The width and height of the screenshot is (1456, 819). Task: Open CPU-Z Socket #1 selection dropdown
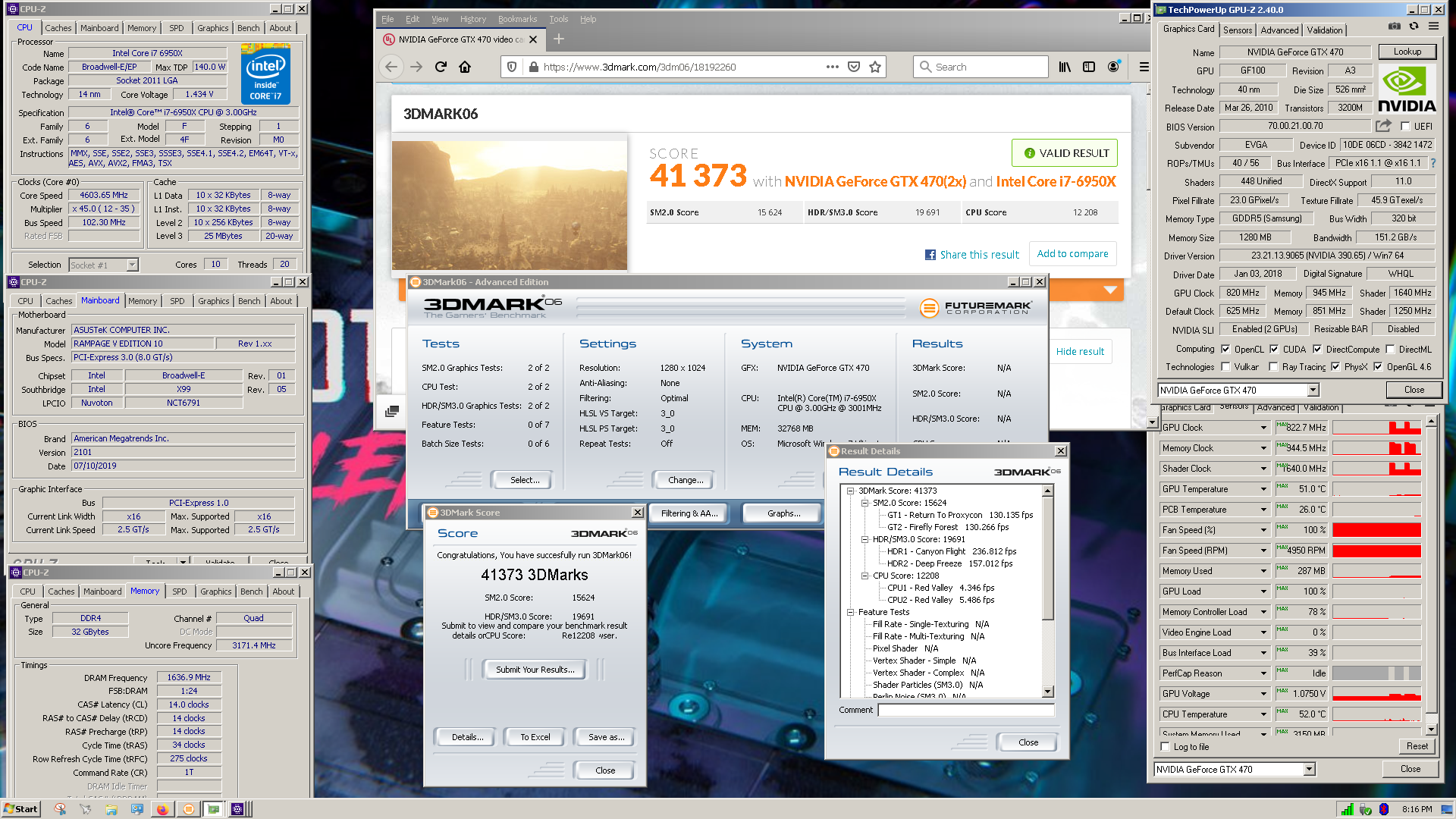pos(132,265)
